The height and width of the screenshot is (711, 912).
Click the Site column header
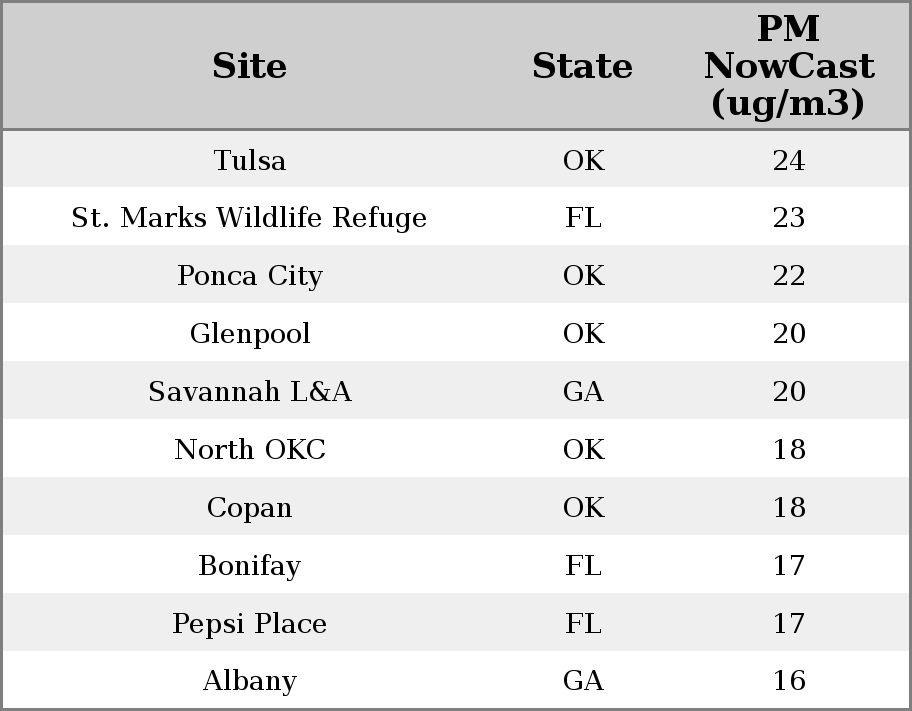tap(250, 67)
